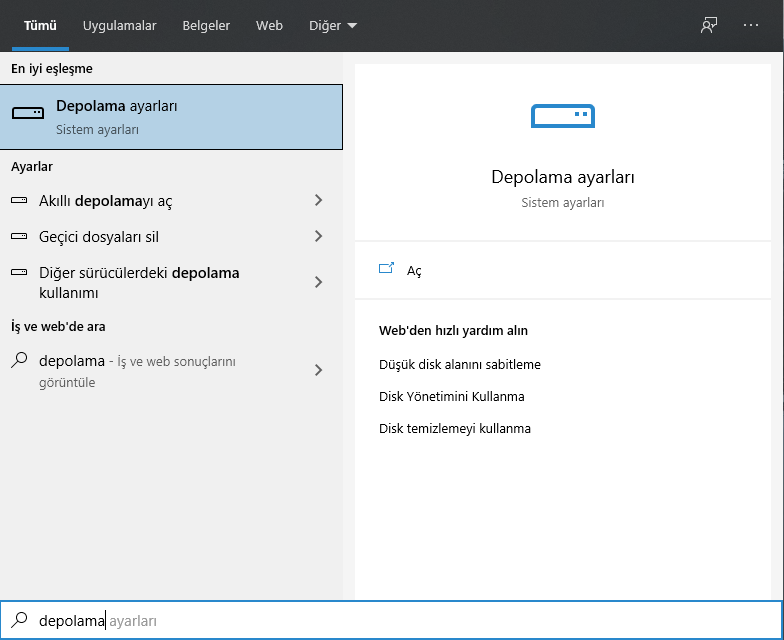Select the Geçici dosyaları sil setting result
The width and height of the screenshot is (784, 640).
click(172, 236)
